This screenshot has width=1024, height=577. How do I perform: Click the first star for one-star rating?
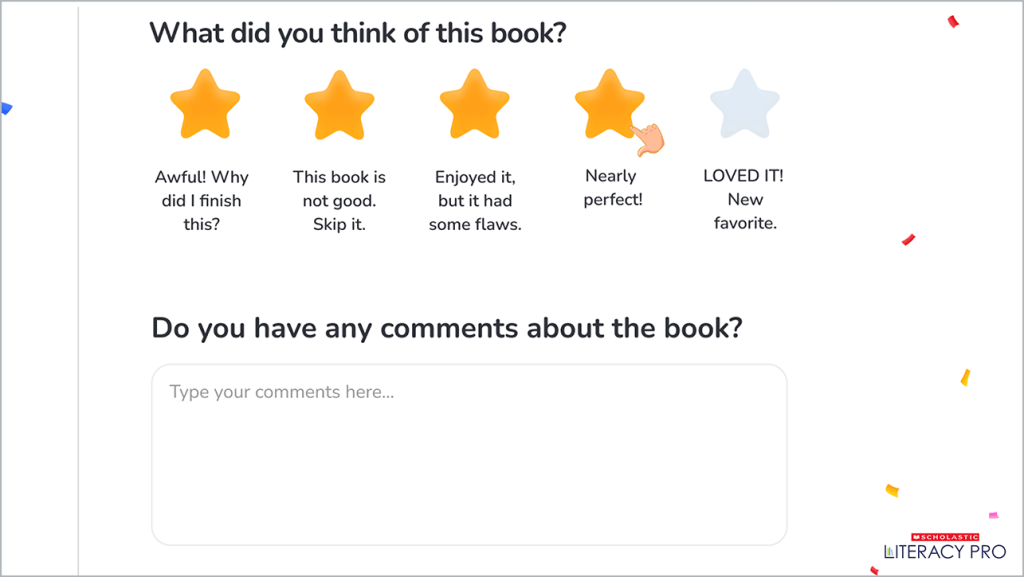pos(205,104)
